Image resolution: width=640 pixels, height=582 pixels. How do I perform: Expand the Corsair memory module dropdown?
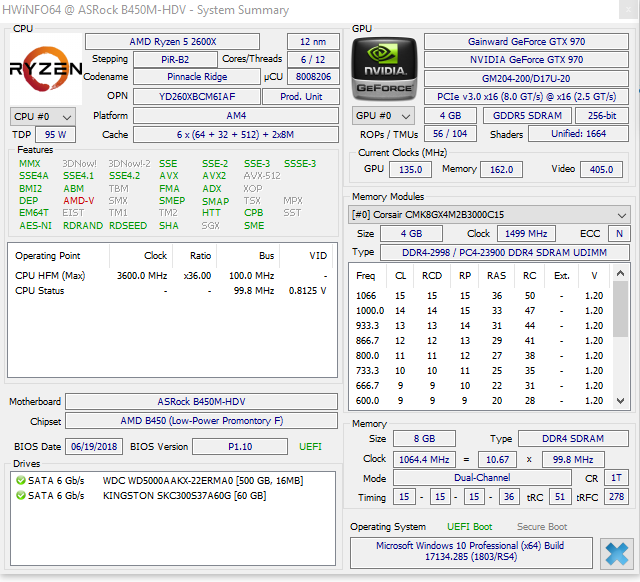[489, 215]
